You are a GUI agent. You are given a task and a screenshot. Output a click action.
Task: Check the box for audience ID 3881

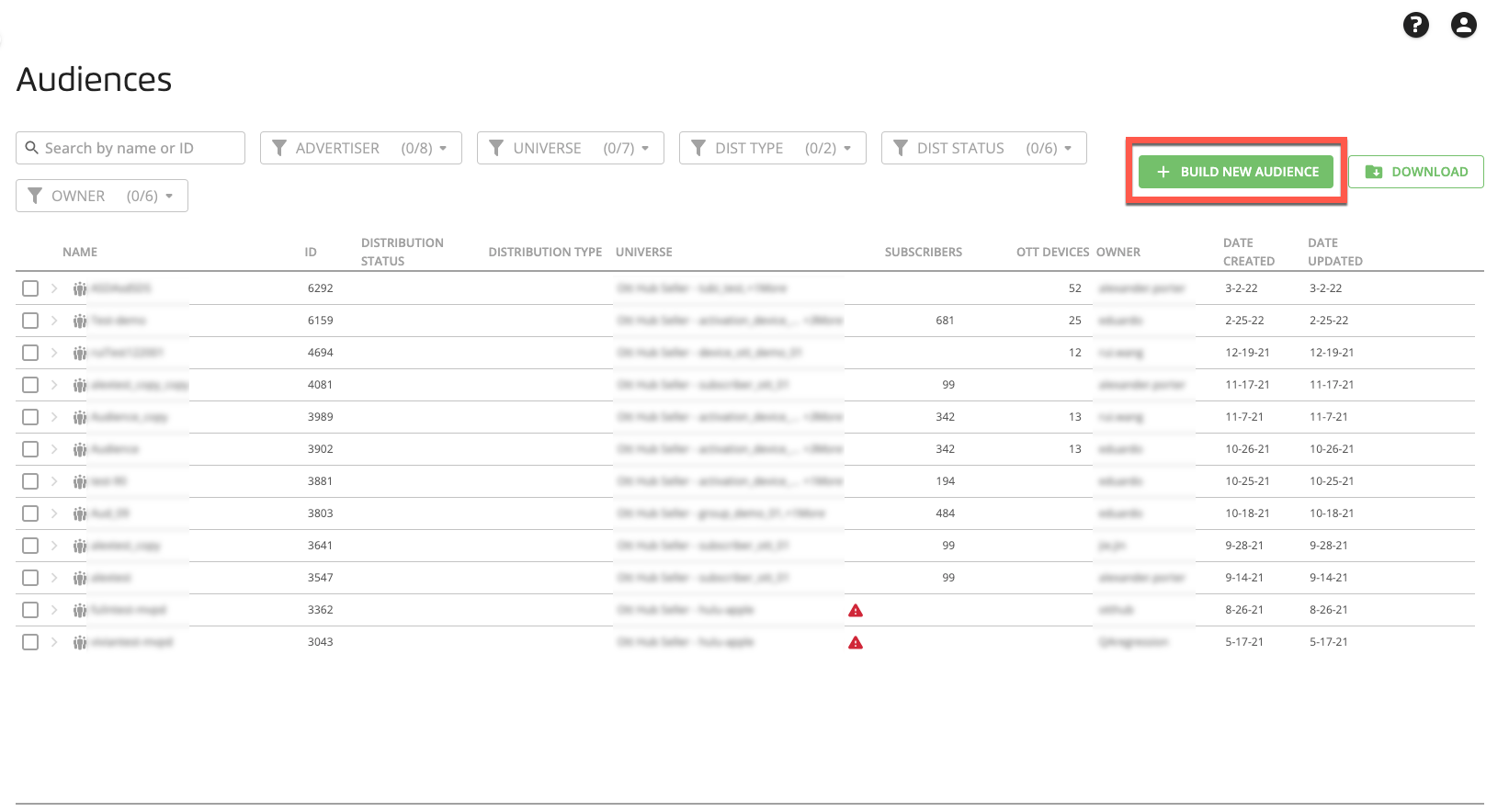[30, 481]
